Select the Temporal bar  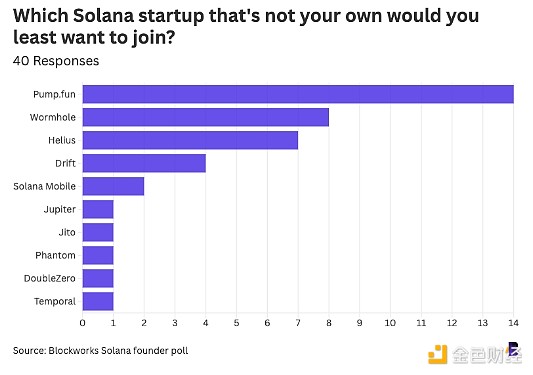(x=98, y=301)
